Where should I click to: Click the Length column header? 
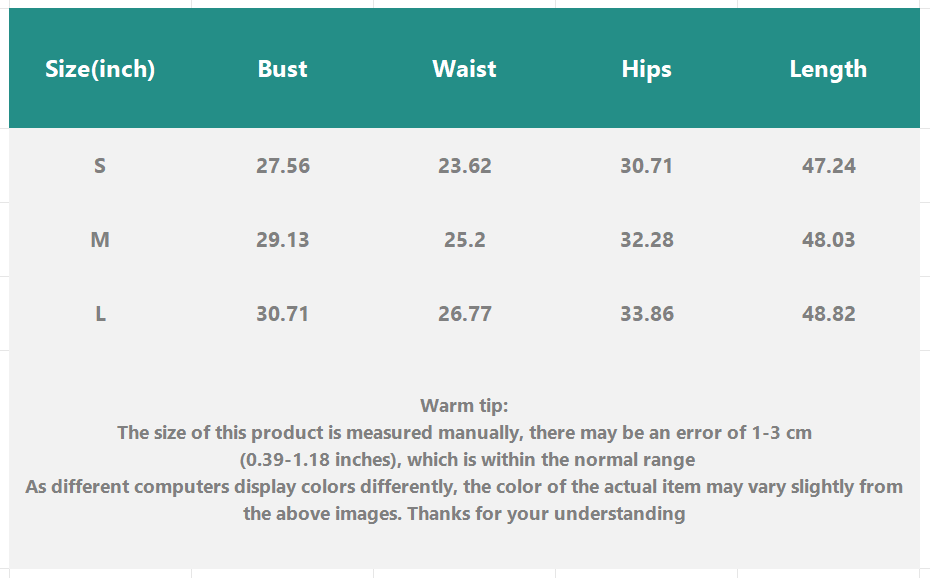[x=828, y=69]
